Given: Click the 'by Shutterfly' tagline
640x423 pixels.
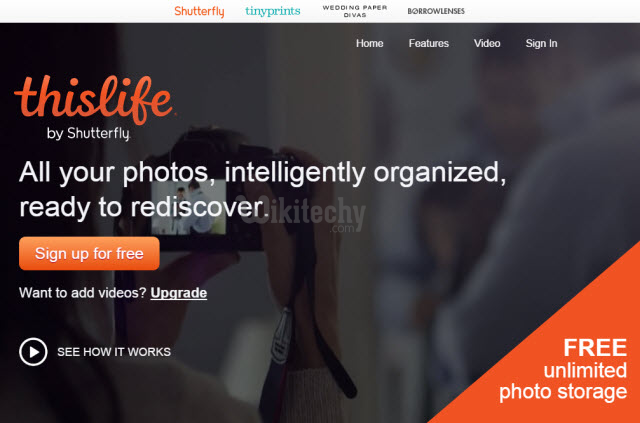Looking at the screenshot, I should (89, 134).
